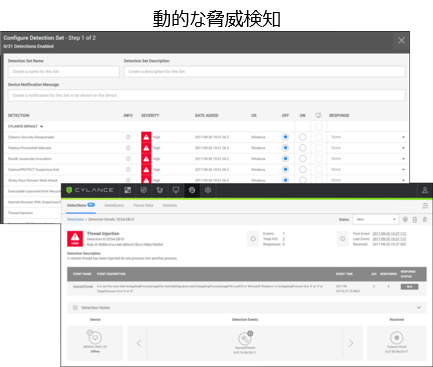Select the Thread Injection row in detection list
The image size is (433, 367).
[32, 213]
